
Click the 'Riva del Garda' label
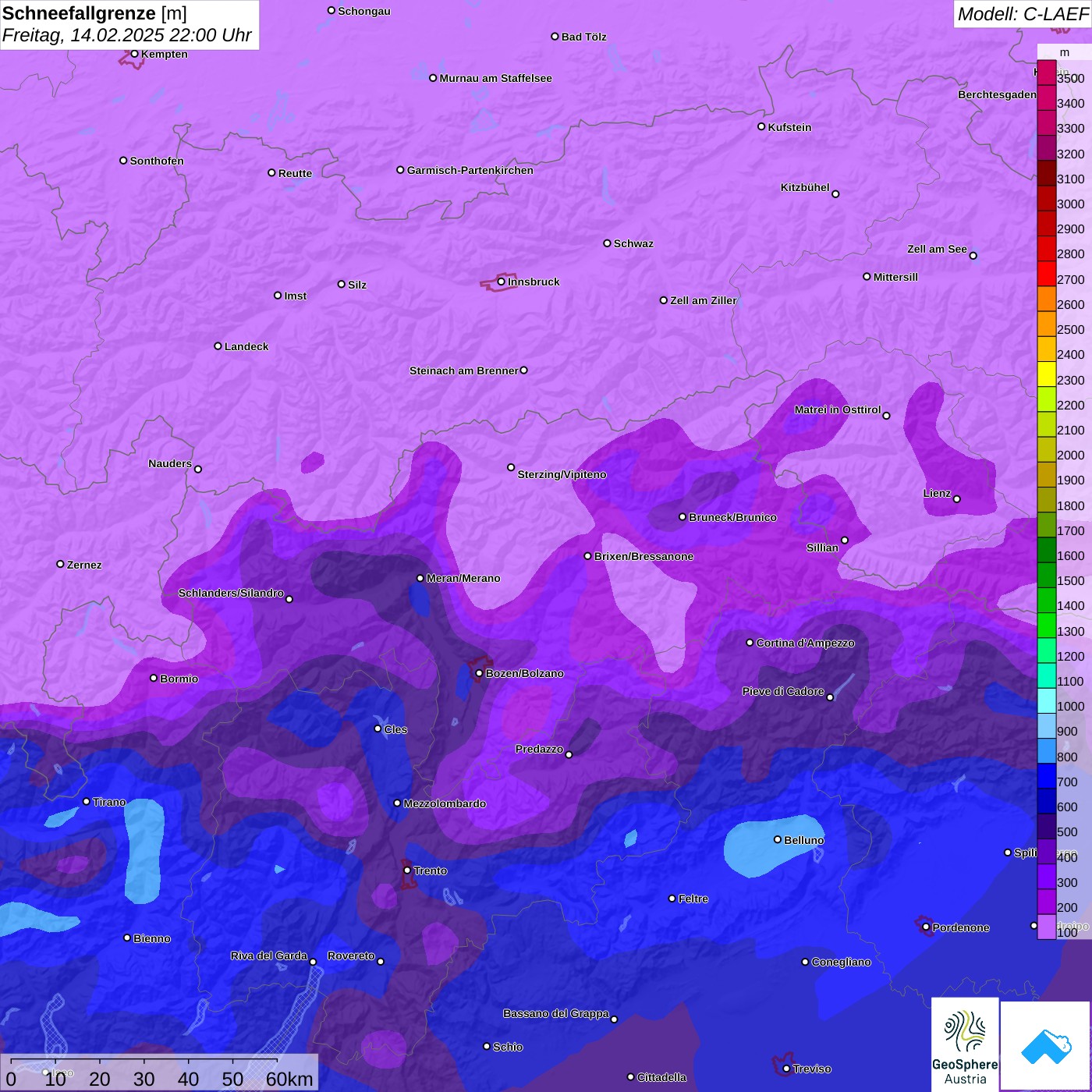coord(269,955)
